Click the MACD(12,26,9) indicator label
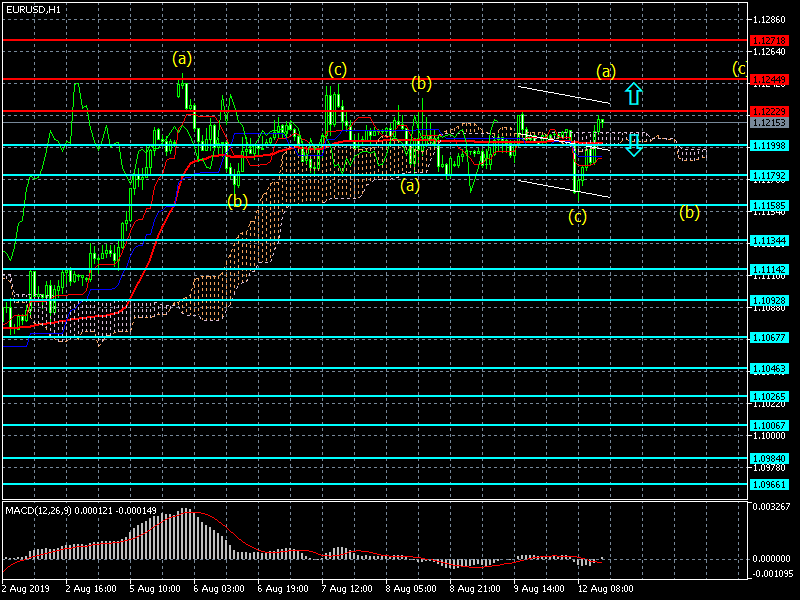 [x=70, y=511]
